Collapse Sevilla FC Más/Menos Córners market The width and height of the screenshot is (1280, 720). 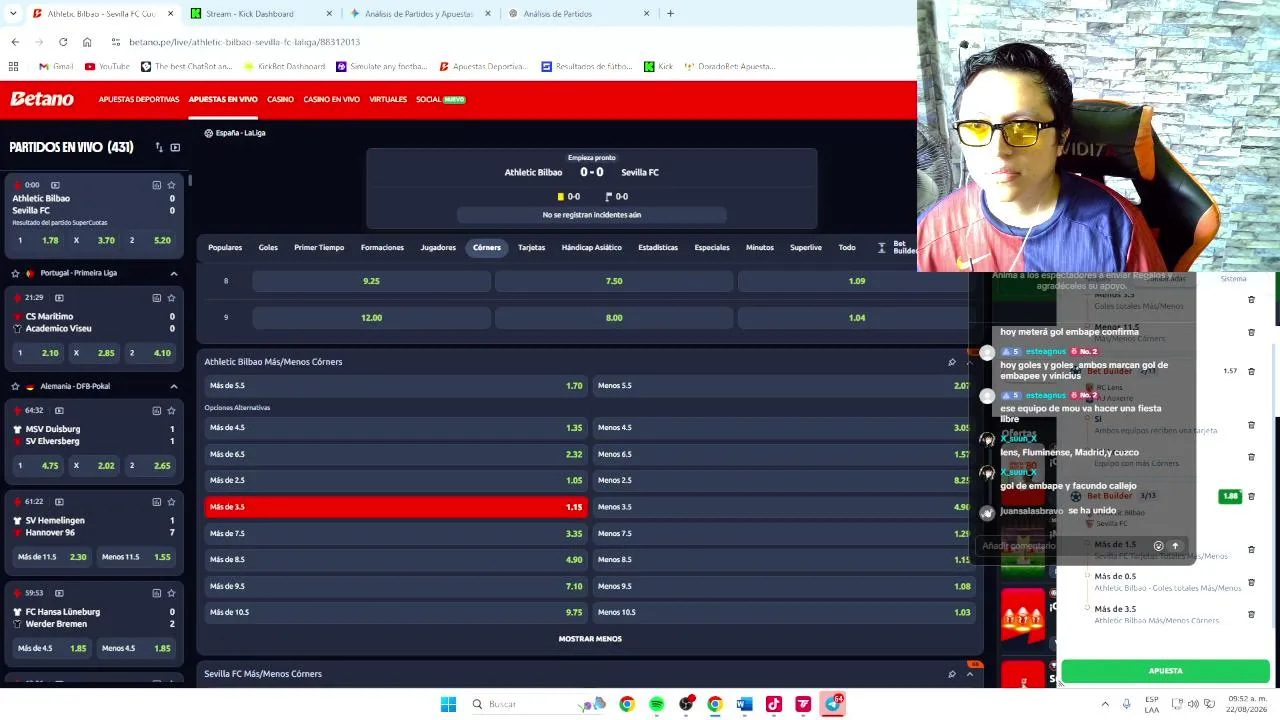coord(969,674)
